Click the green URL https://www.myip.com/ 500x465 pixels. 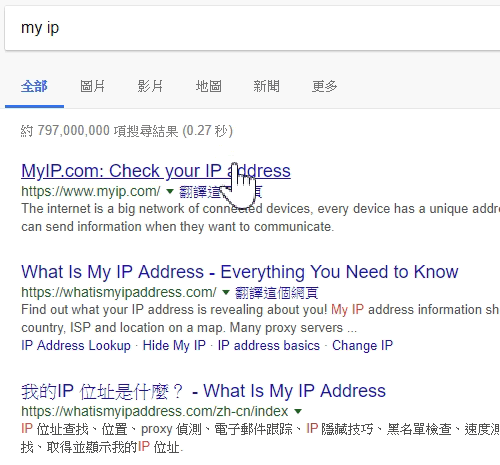click(x=91, y=191)
